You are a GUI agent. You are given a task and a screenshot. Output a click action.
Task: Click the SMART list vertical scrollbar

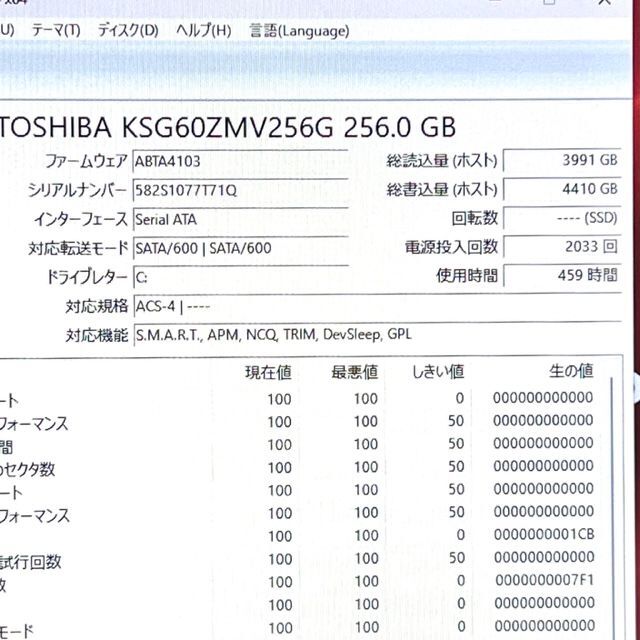click(612, 508)
